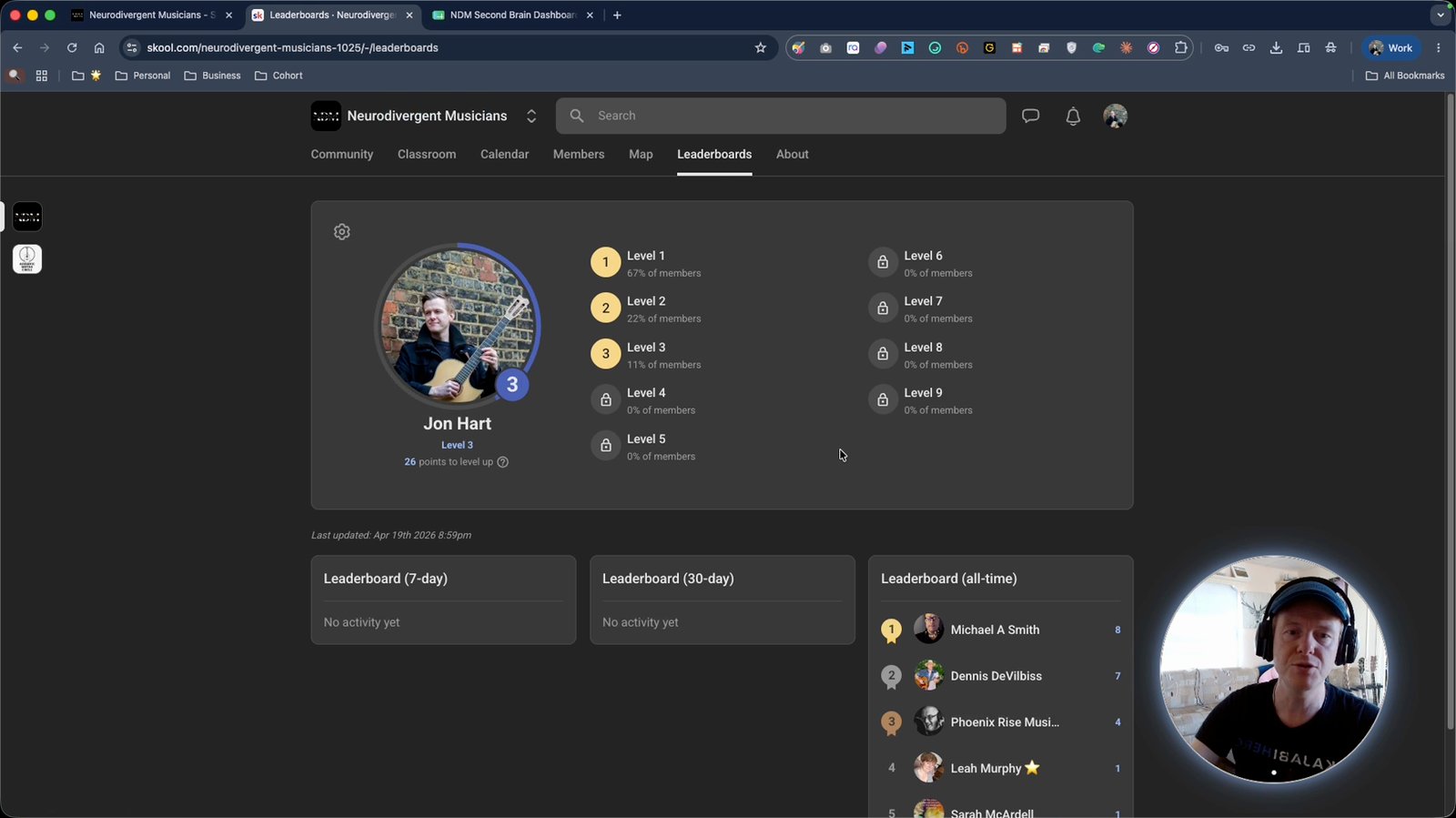
Task: Open the Chrome extensions puzzle icon
Action: point(1181,47)
